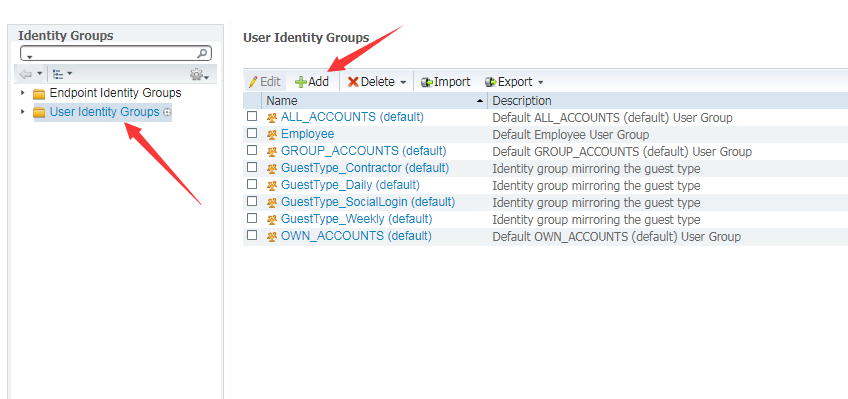Click the Add button in the toolbar
The width and height of the screenshot is (848, 399).
pyautogui.click(x=312, y=82)
